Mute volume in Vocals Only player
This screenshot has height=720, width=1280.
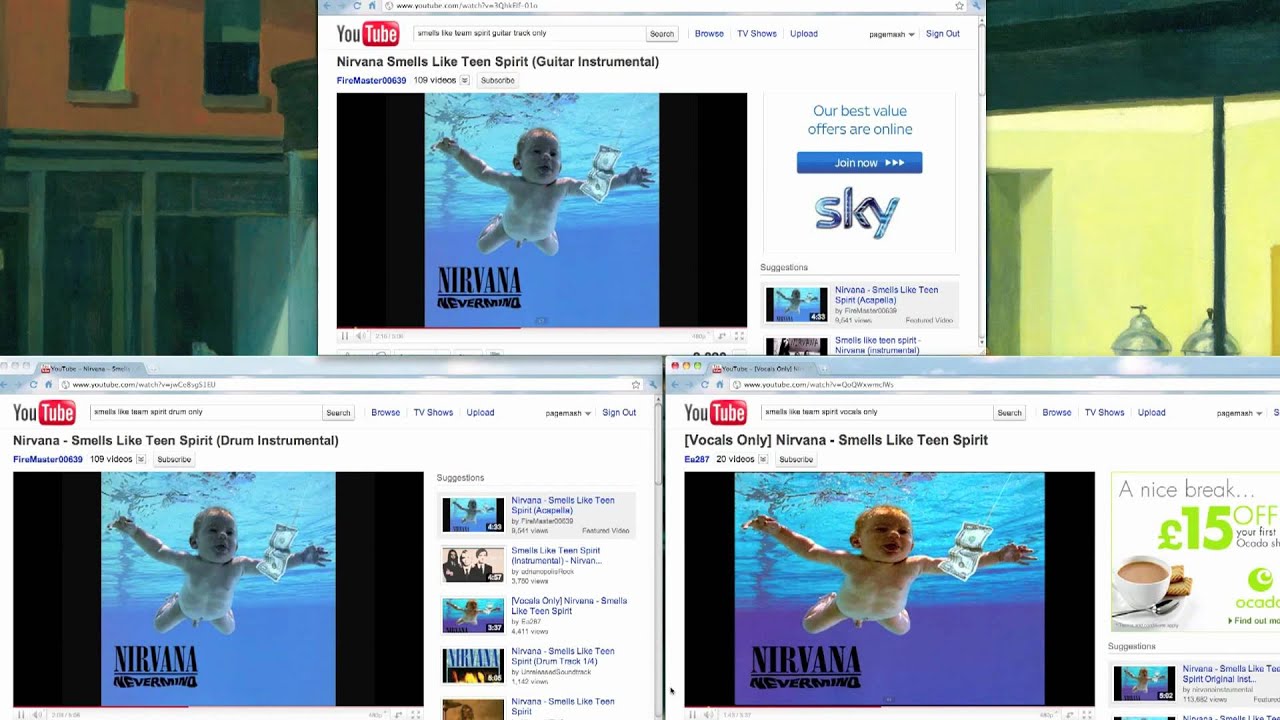[708, 715]
